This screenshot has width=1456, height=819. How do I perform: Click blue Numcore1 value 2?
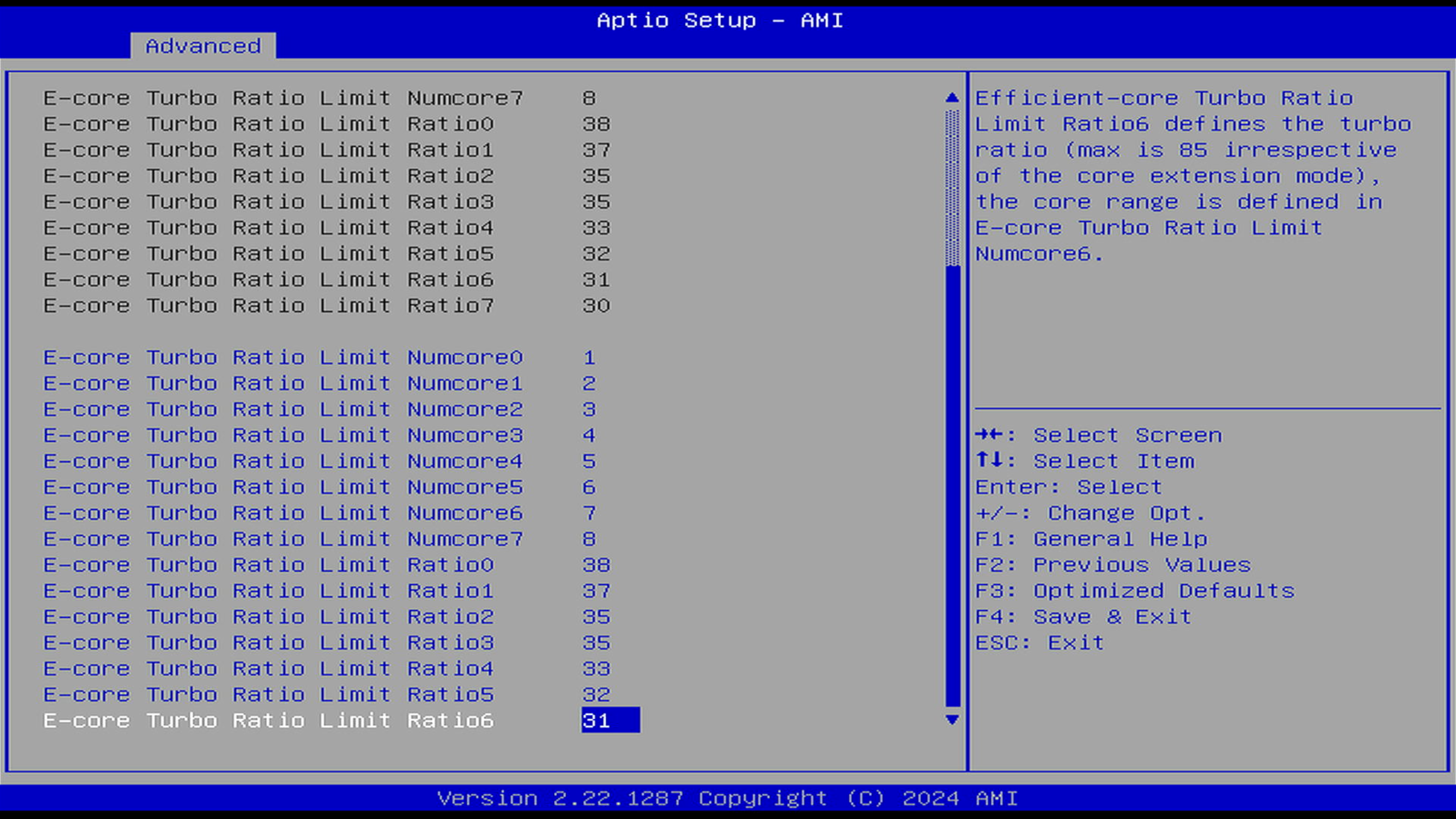tap(589, 384)
